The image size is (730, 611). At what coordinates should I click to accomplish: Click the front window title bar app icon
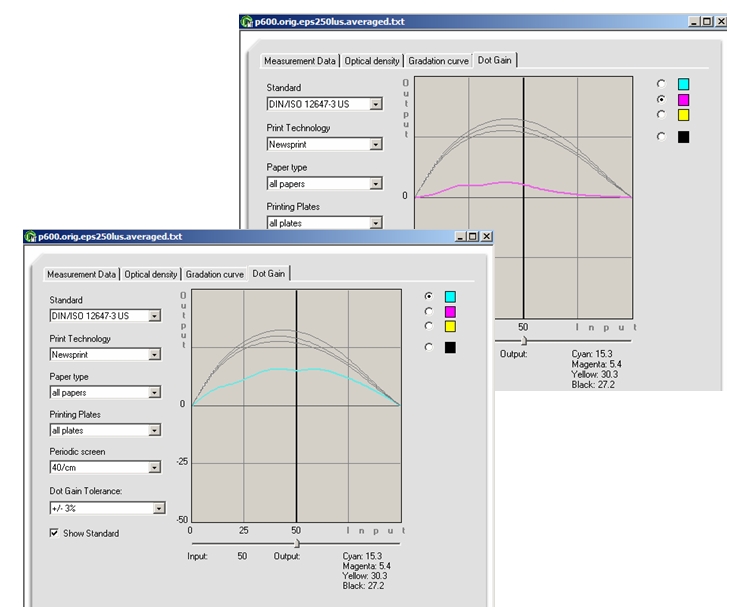31,237
